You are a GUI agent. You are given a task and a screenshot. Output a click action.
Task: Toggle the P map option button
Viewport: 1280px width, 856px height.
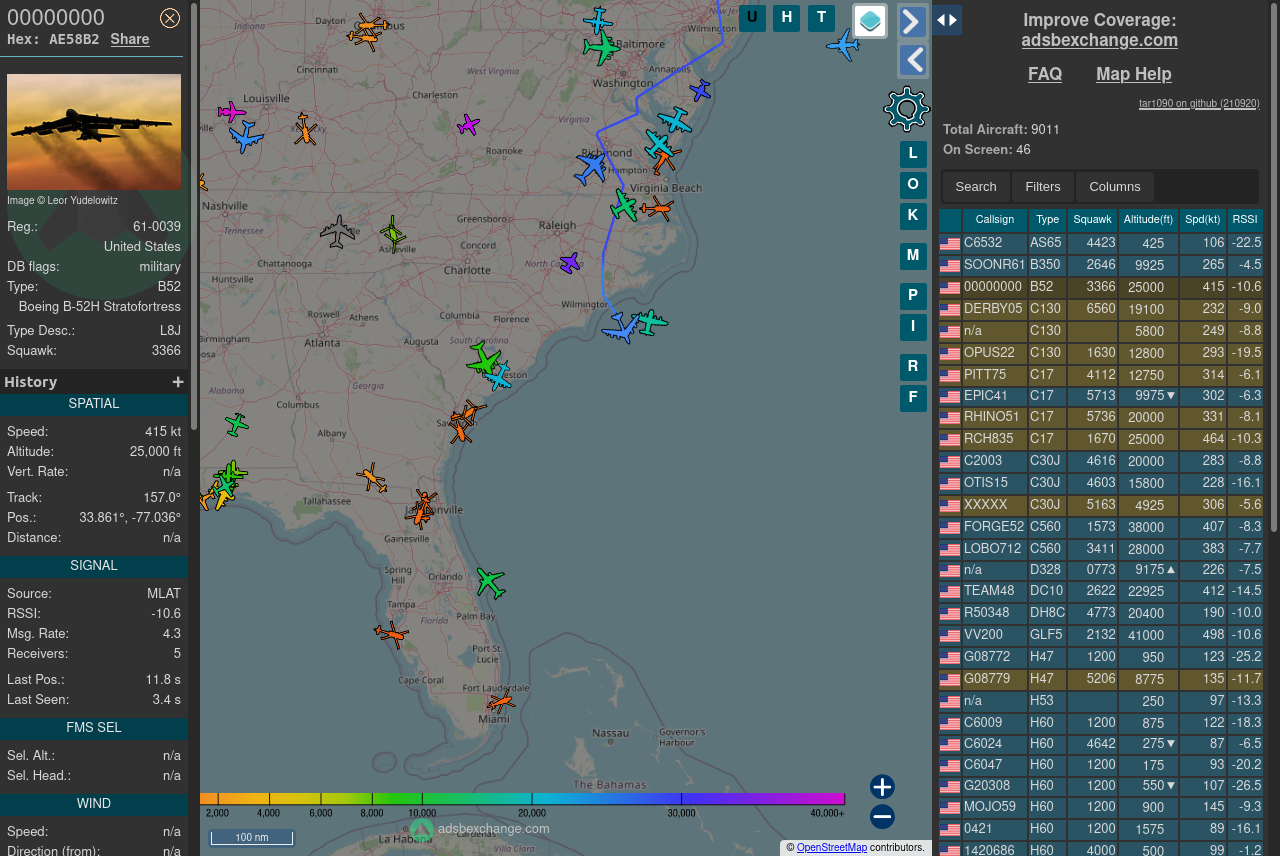coord(913,296)
